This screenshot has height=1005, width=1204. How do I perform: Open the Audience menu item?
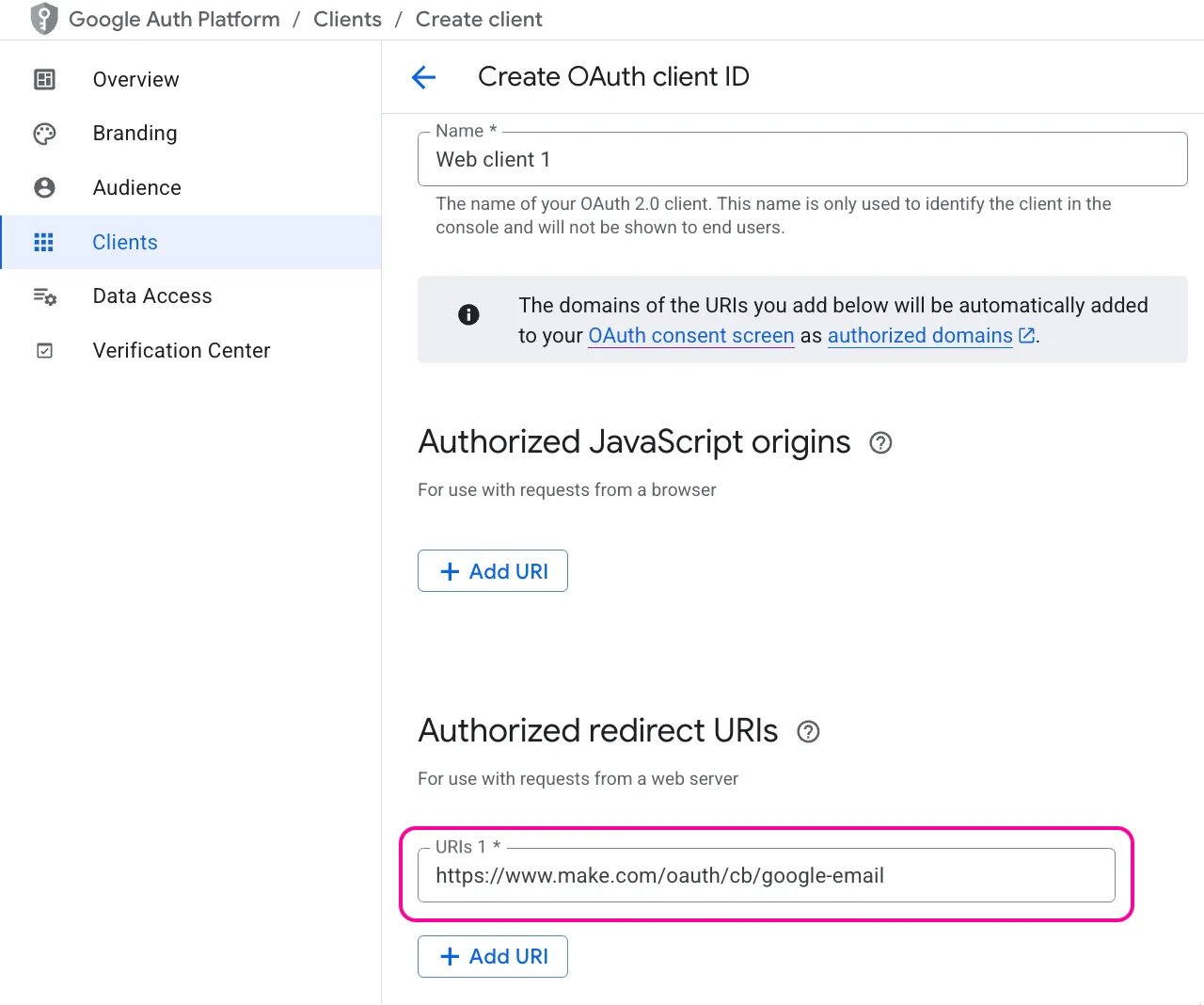190,188
